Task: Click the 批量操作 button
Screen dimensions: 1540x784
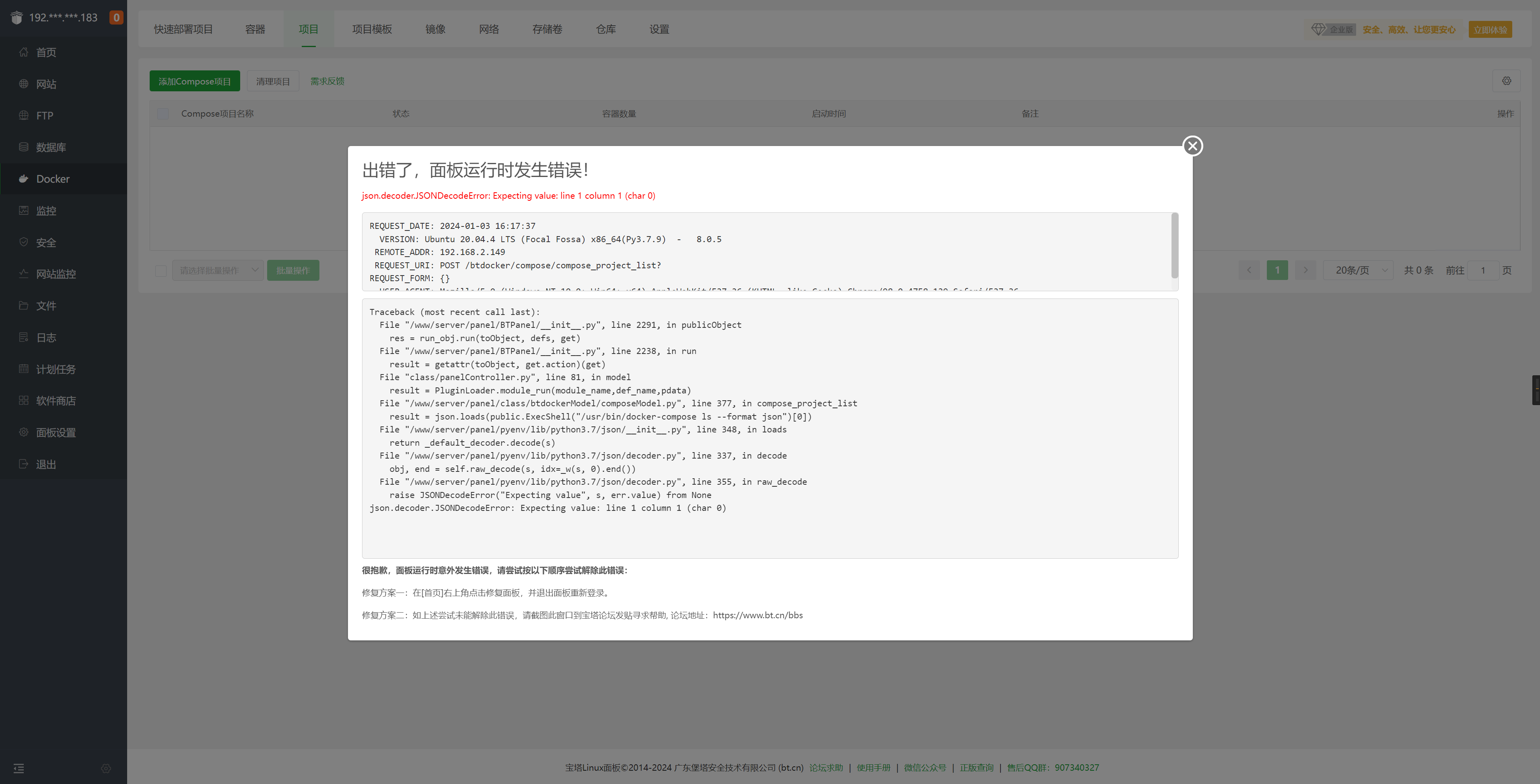Action: click(293, 271)
